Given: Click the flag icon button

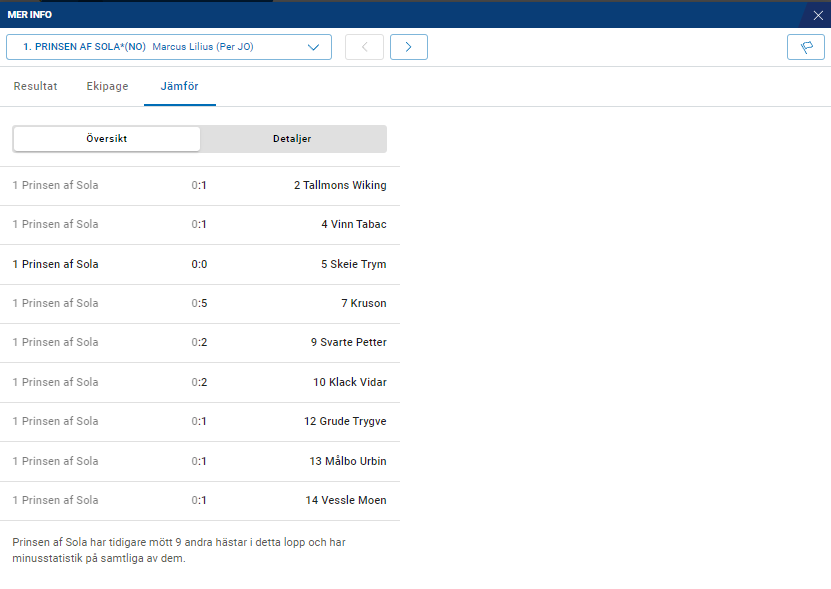Looking at the screenshot, I should [806, 47].
